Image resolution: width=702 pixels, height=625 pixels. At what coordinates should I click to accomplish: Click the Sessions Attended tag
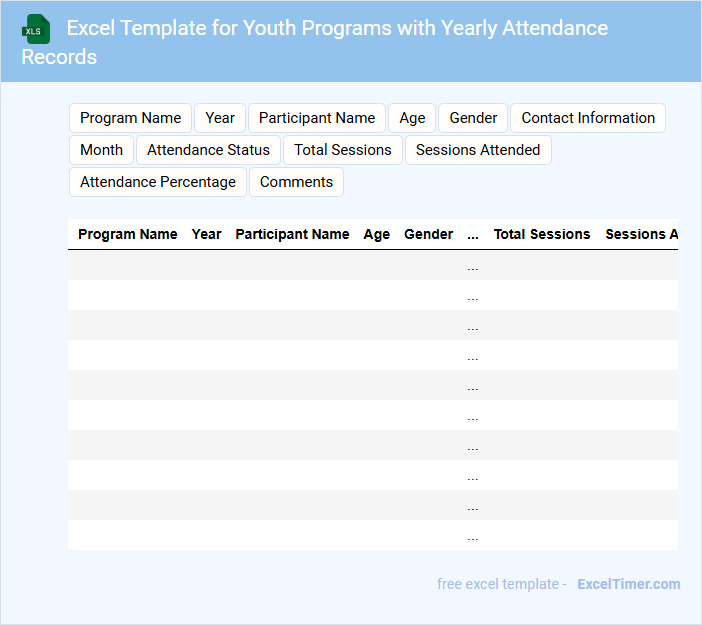click(478, 150)
